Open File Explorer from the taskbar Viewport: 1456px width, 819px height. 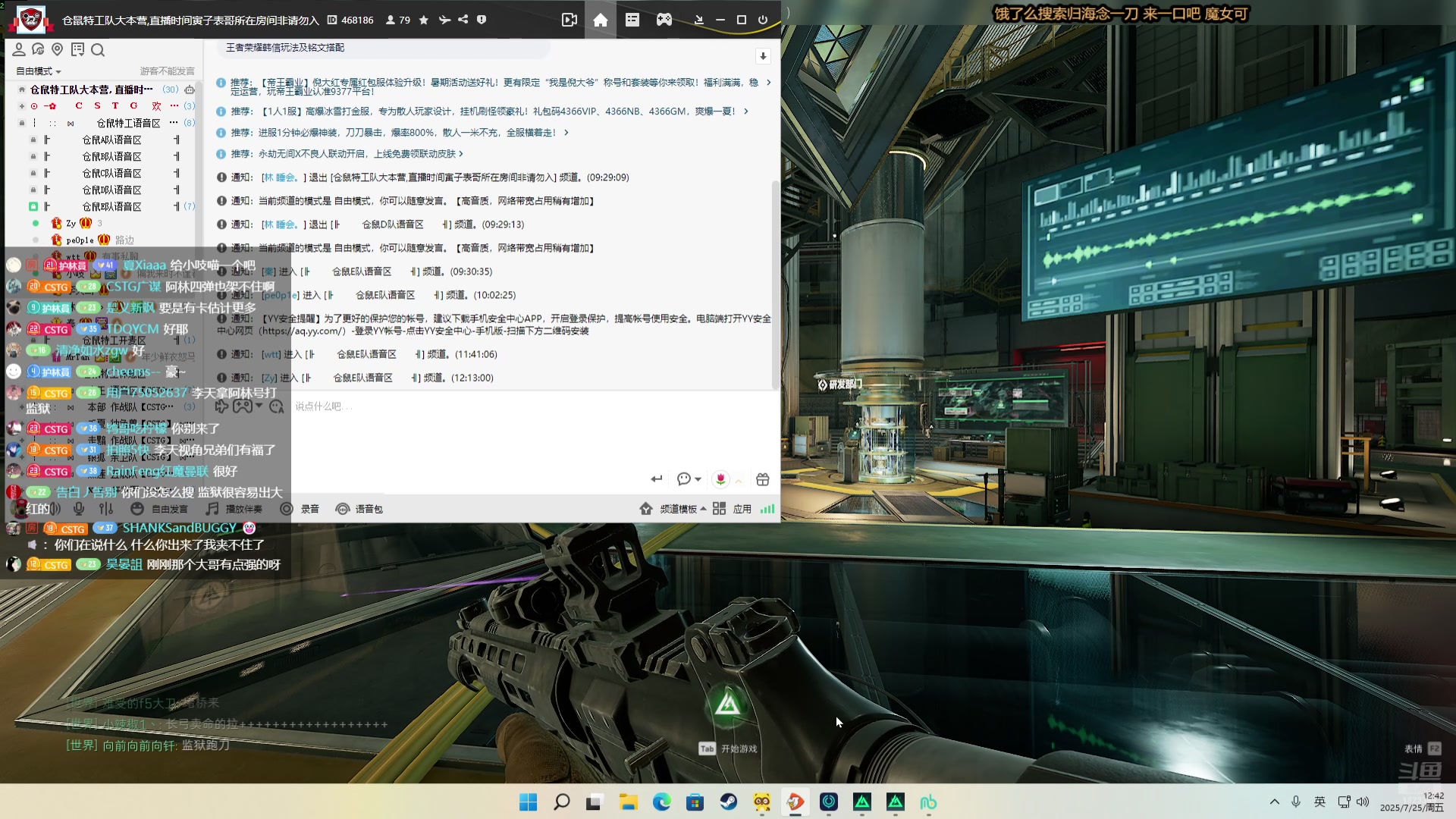coord(629,802)
